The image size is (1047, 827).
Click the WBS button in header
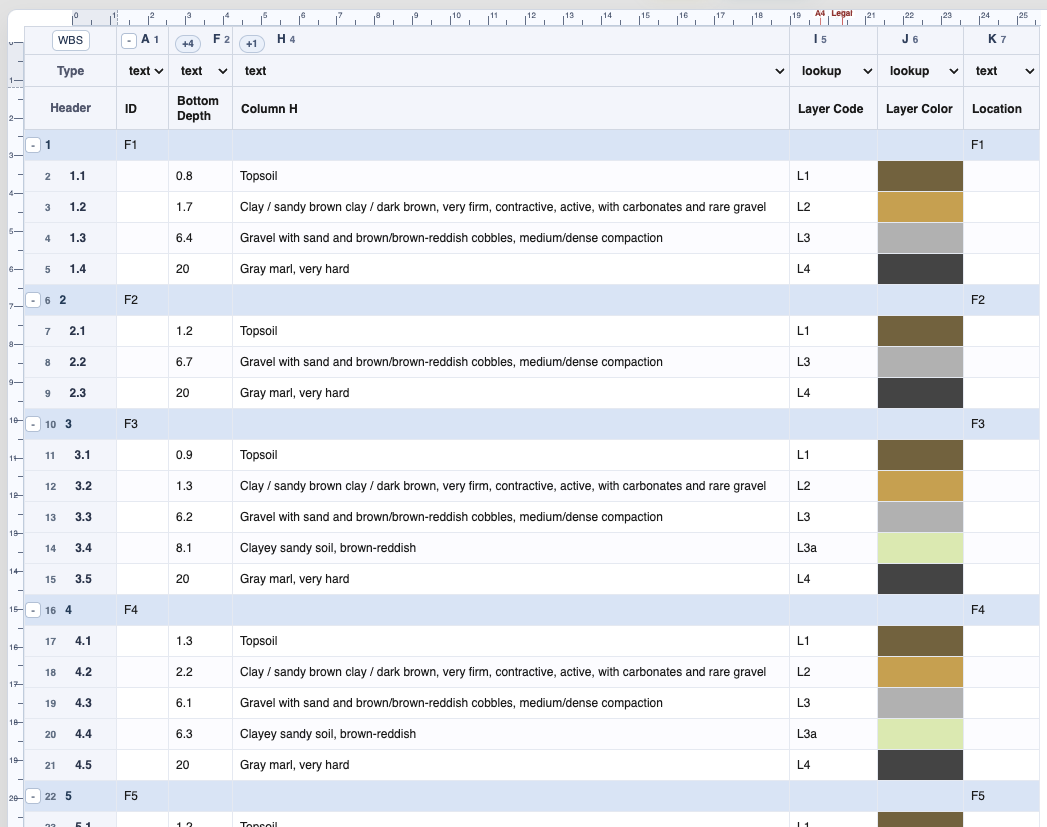click(x=70, y=40)
